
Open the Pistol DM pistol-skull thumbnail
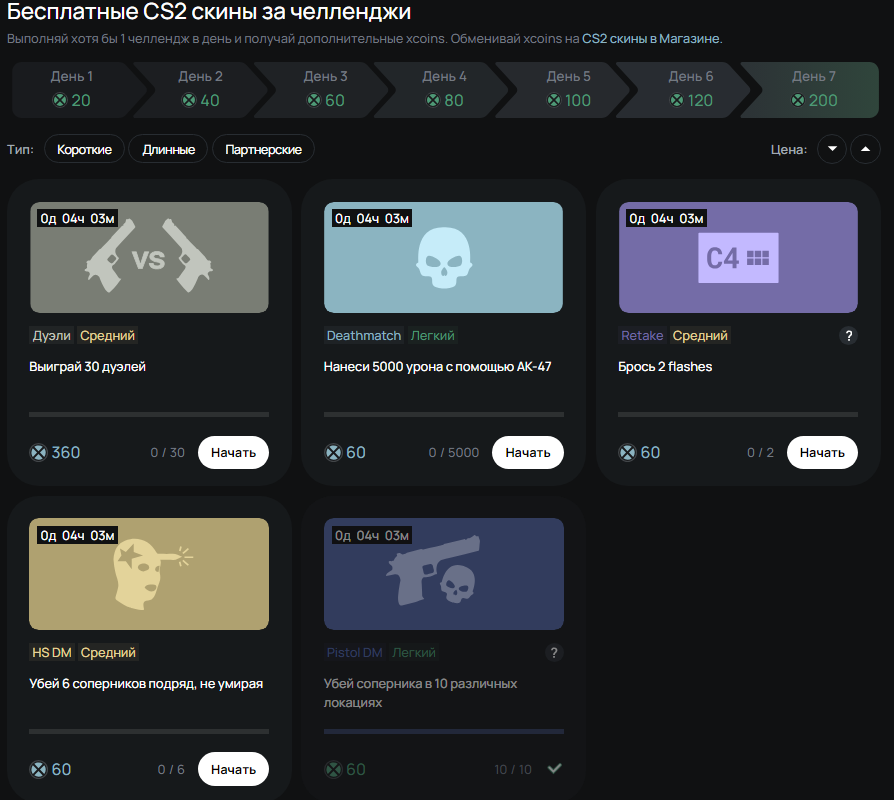click(444, 574)
